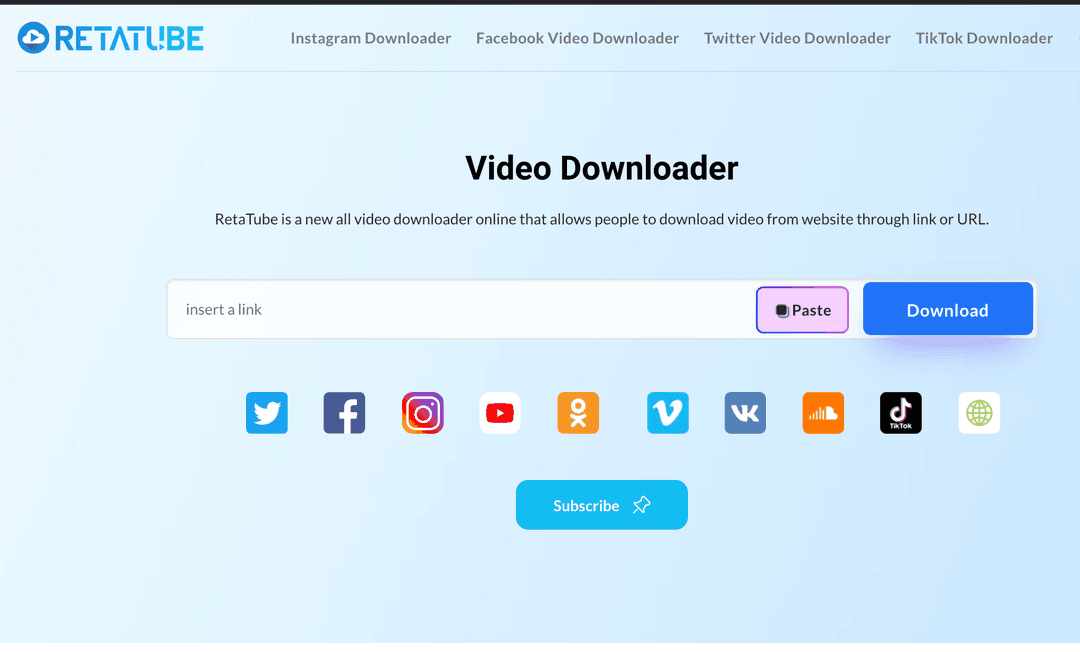Choose the Twitter bird icon
The image size is (1080, 652).
click(x=267, y=413)
